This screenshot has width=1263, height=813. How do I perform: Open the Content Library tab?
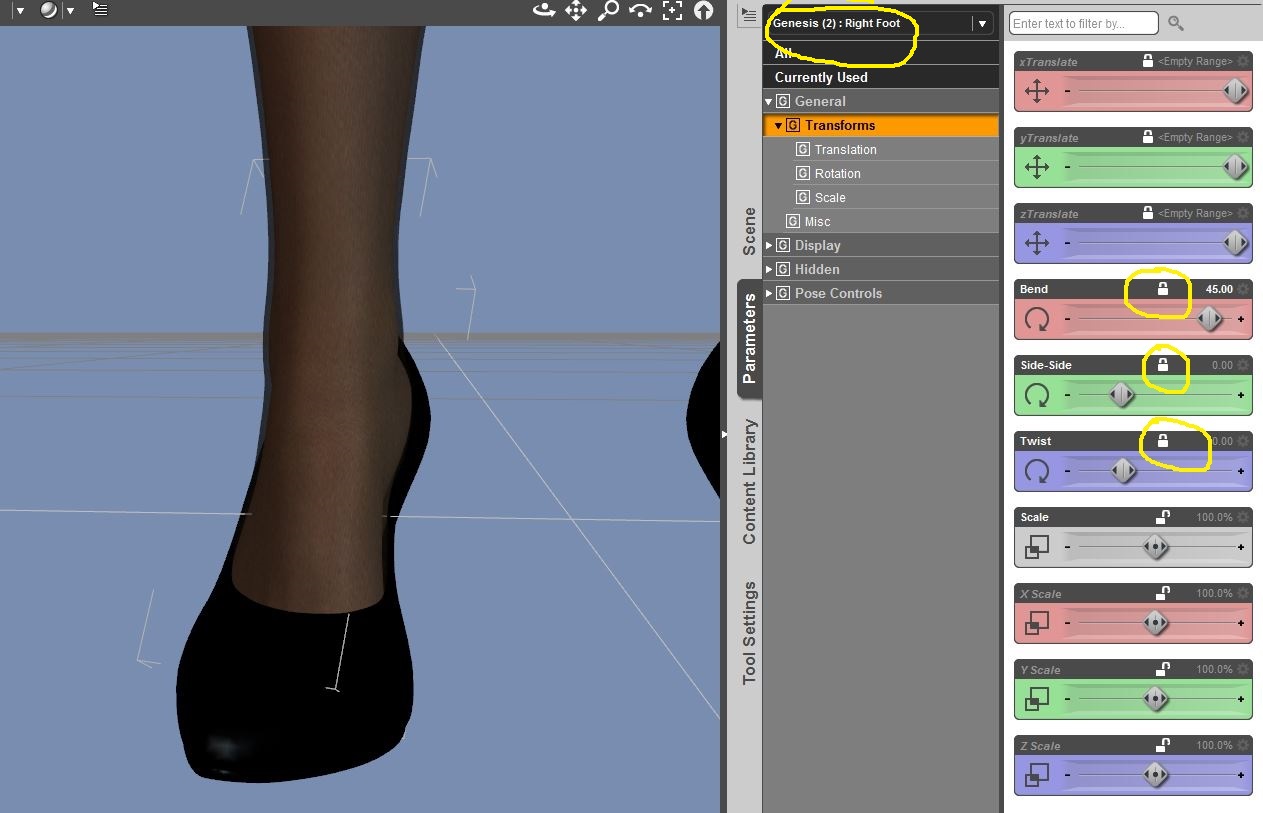[749, 481]
